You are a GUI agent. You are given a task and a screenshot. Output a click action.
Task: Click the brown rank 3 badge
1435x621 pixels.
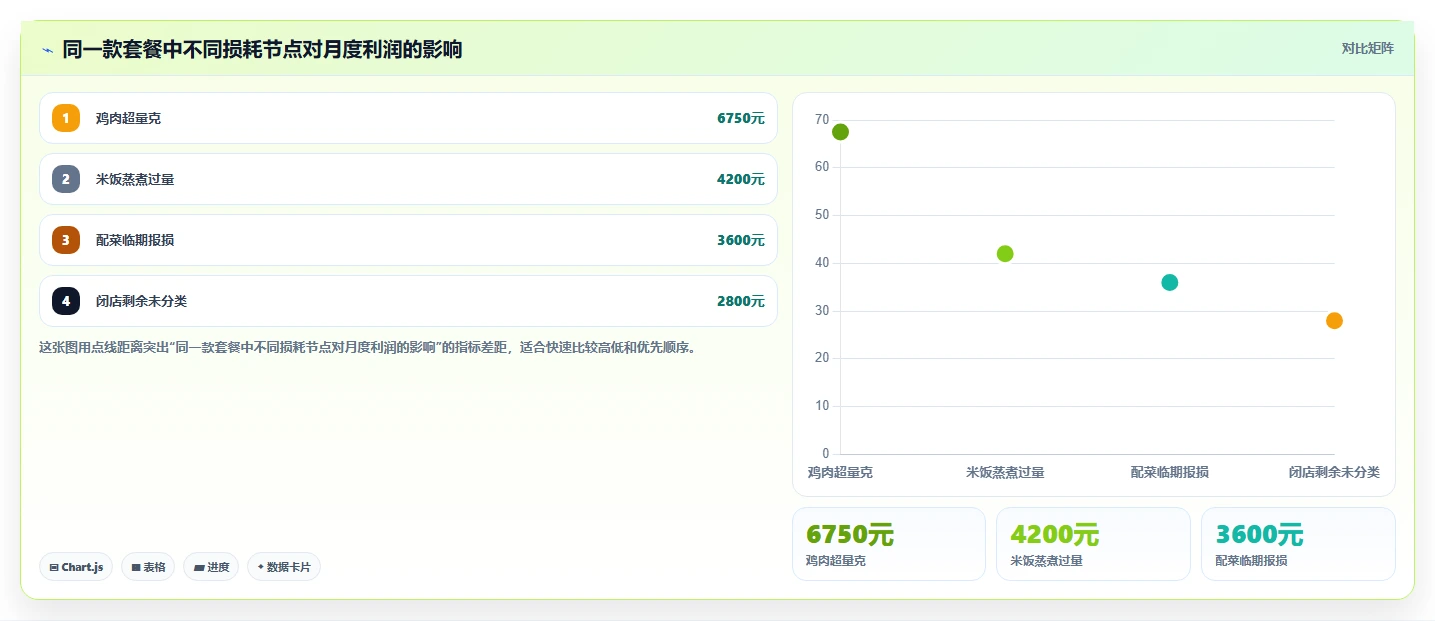(x=66, y=240)
